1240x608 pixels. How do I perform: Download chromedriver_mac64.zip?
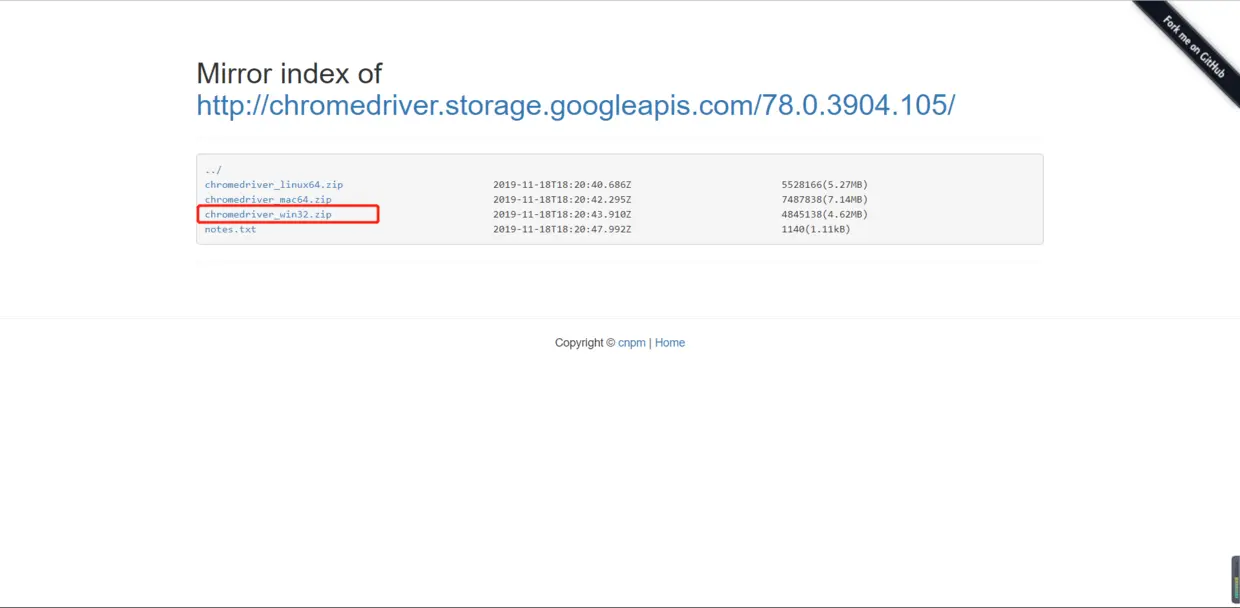(267, 200)
